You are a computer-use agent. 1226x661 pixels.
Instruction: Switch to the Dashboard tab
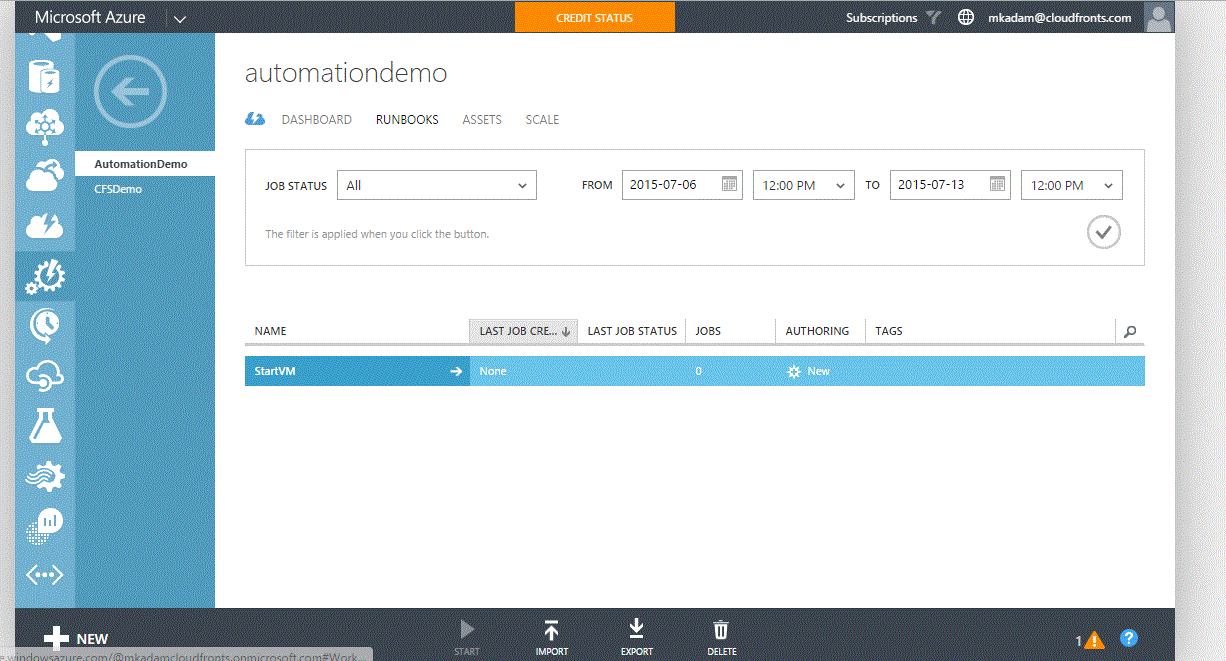tap(317, 120)
